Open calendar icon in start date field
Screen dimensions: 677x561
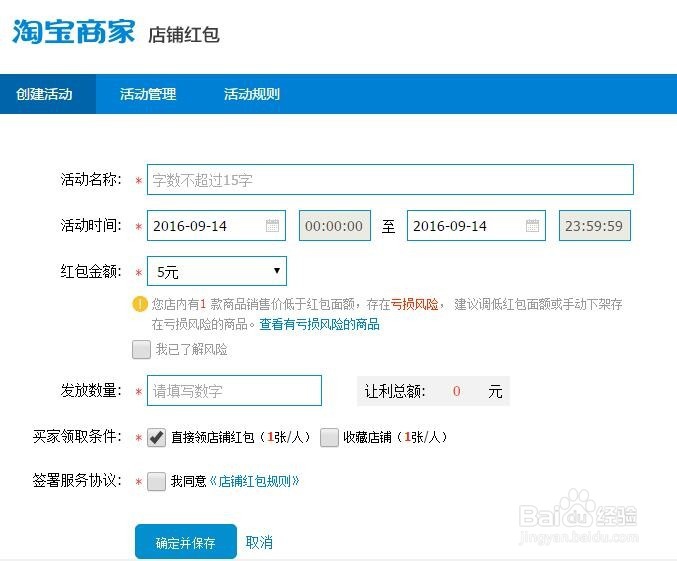272,225
